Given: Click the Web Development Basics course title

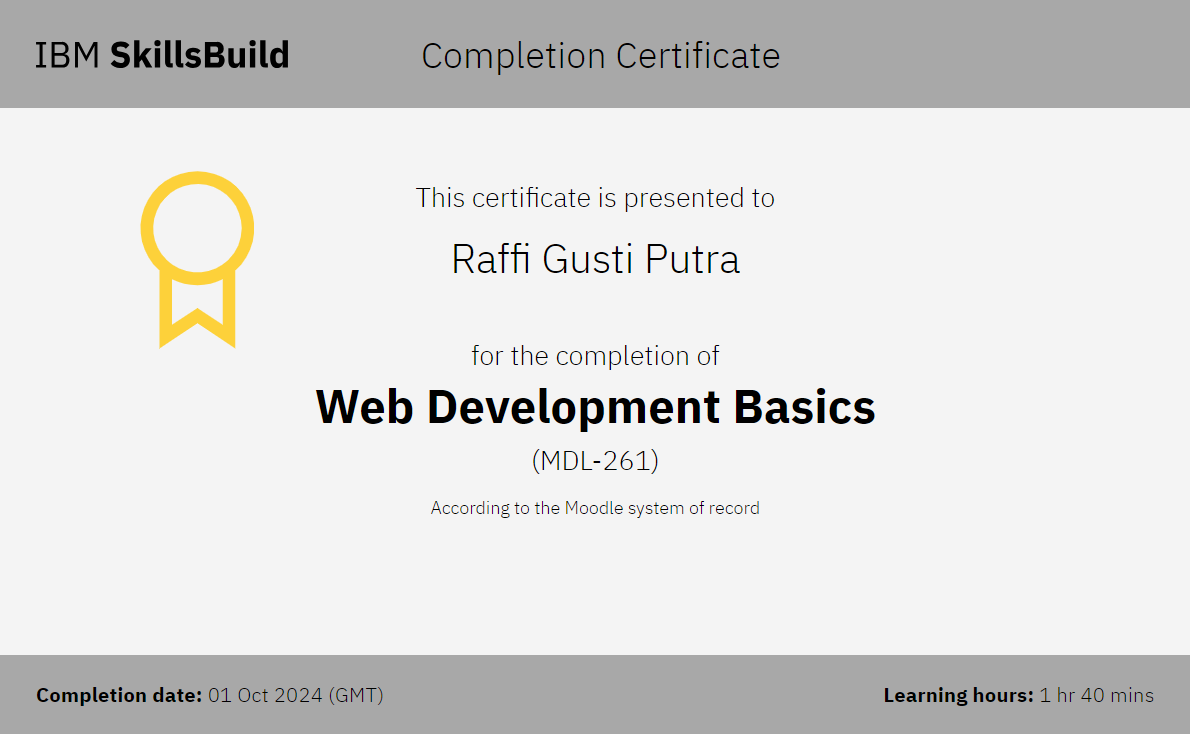Looking at the screenshot, I should click(595, 407).
